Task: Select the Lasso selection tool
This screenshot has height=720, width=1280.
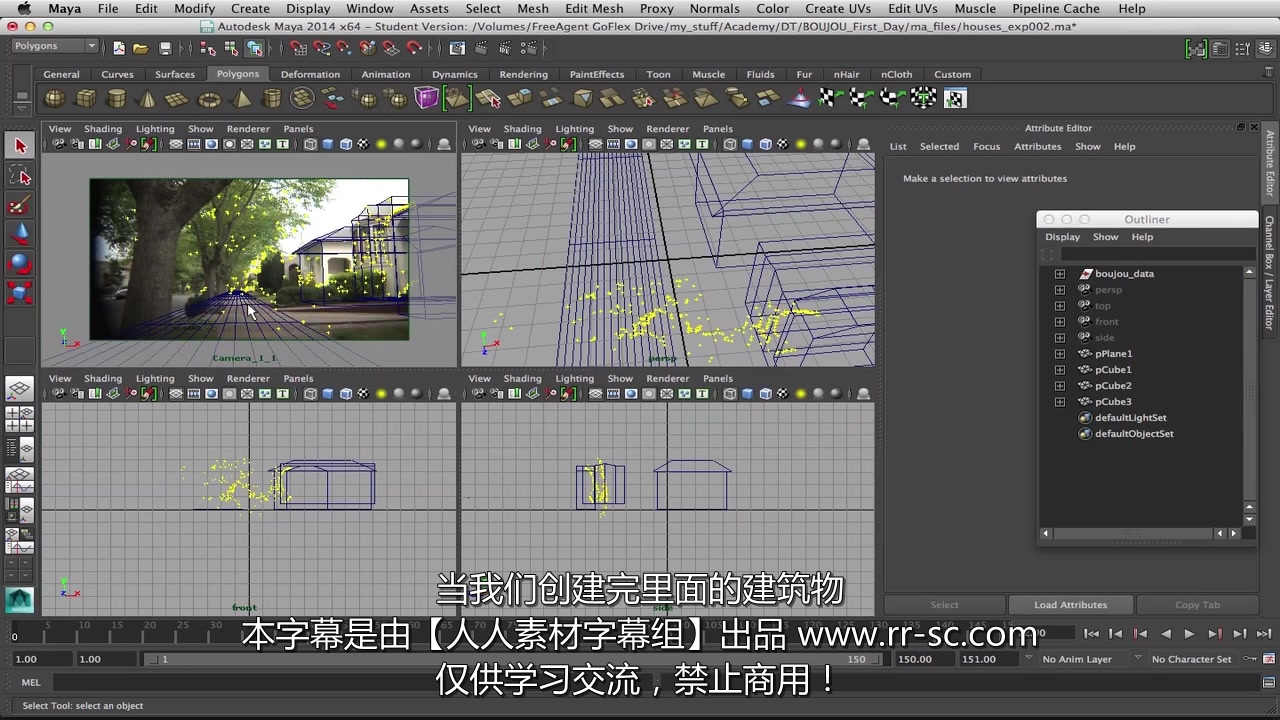Action: (x=20, y=176)
